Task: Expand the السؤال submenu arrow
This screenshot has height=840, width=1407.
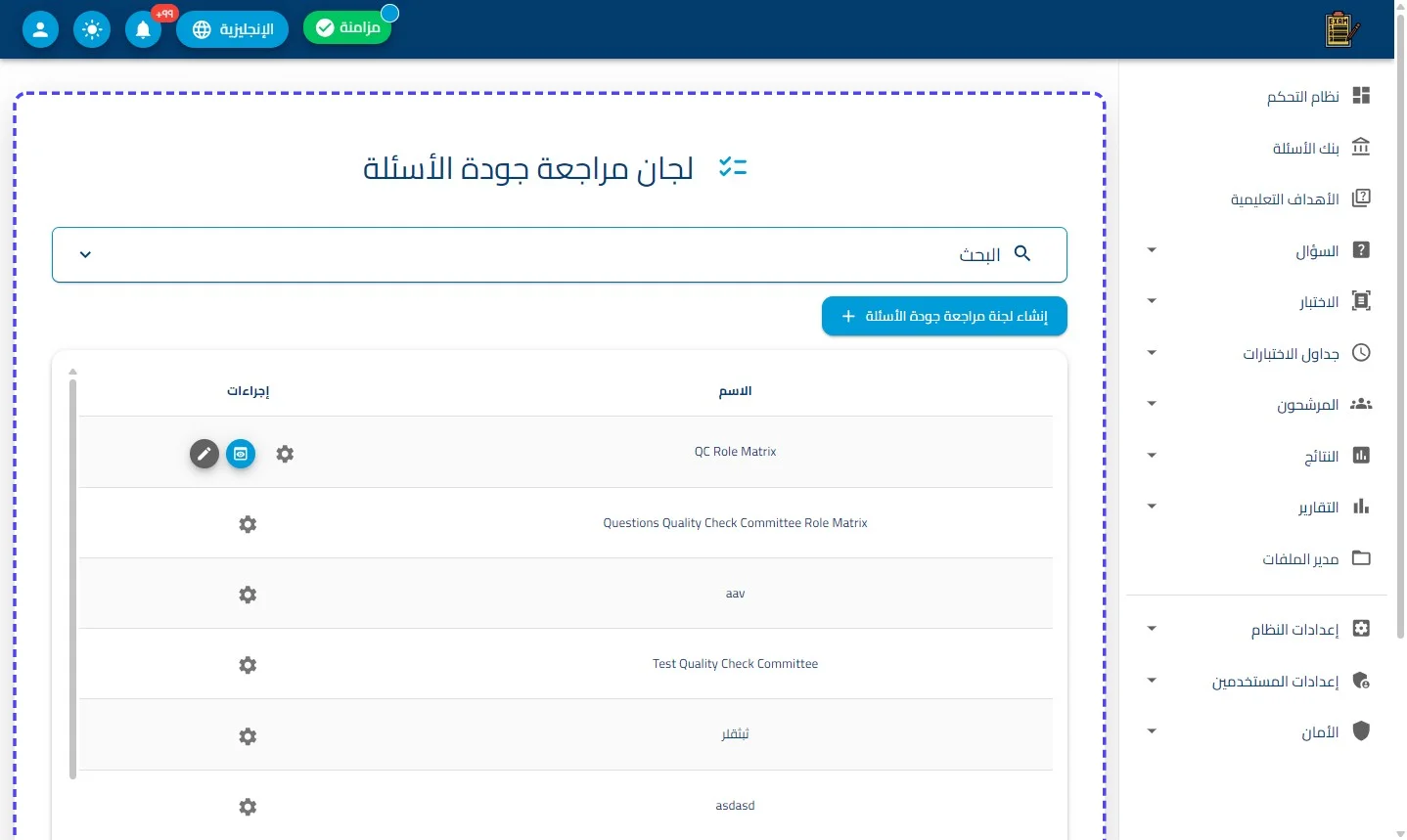Action: [x=1152, y=250]
